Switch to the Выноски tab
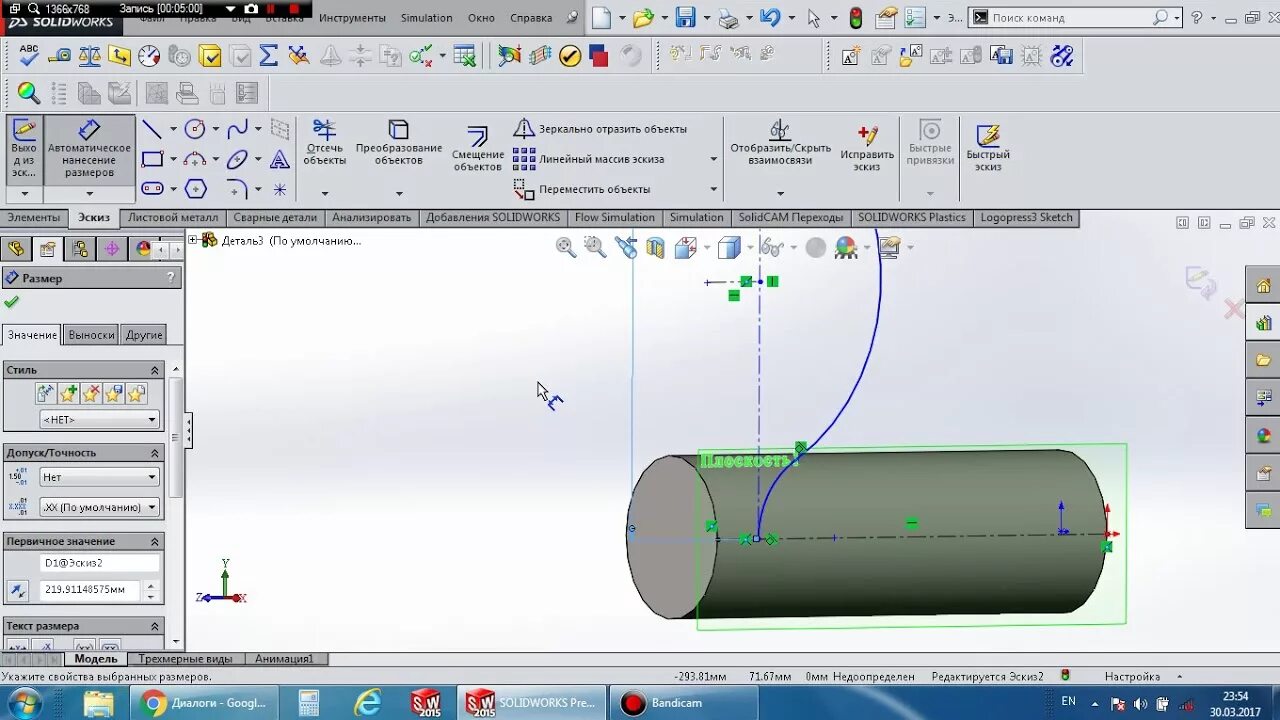 coord(90,334)
